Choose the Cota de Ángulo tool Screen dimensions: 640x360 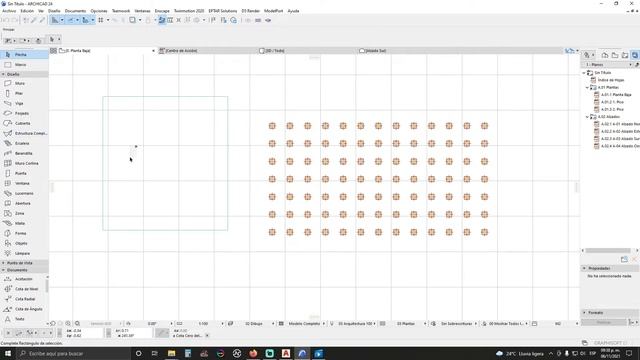point(24,309)
